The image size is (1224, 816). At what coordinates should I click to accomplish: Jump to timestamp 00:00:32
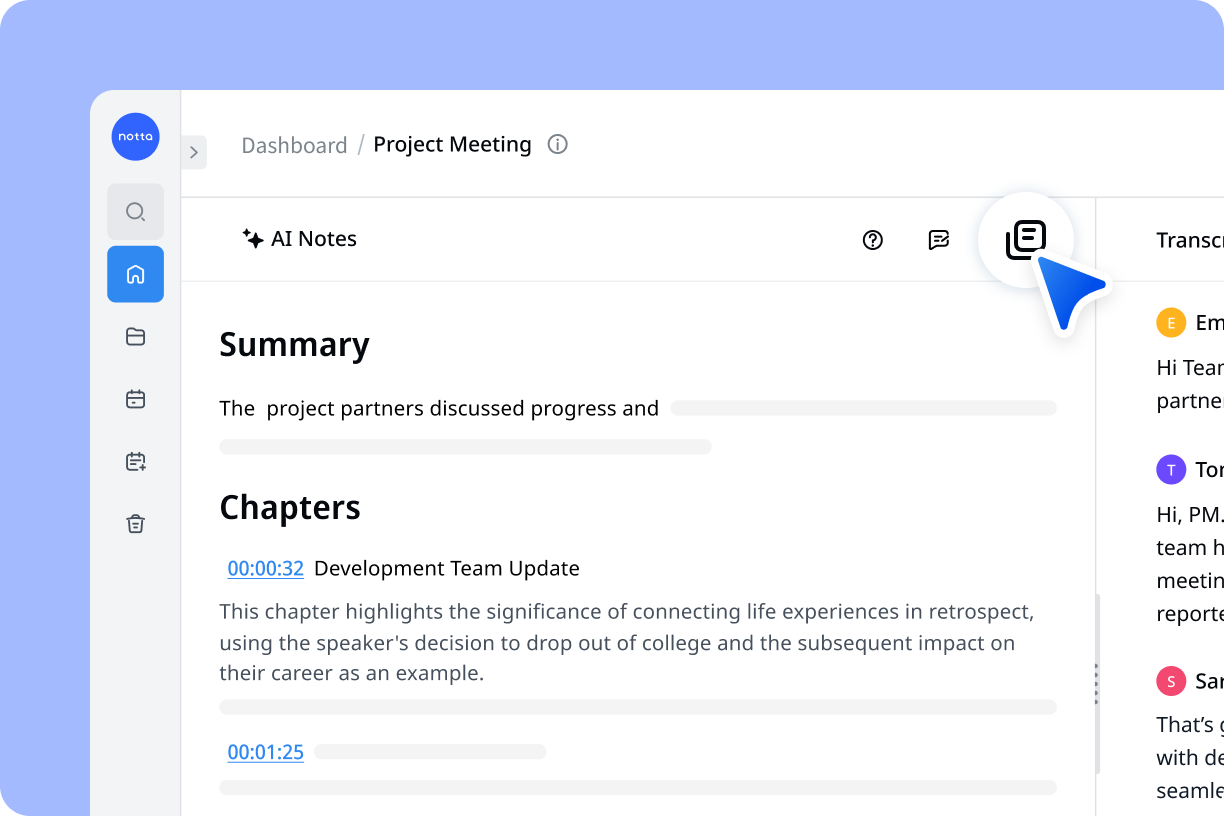[266, 569]
